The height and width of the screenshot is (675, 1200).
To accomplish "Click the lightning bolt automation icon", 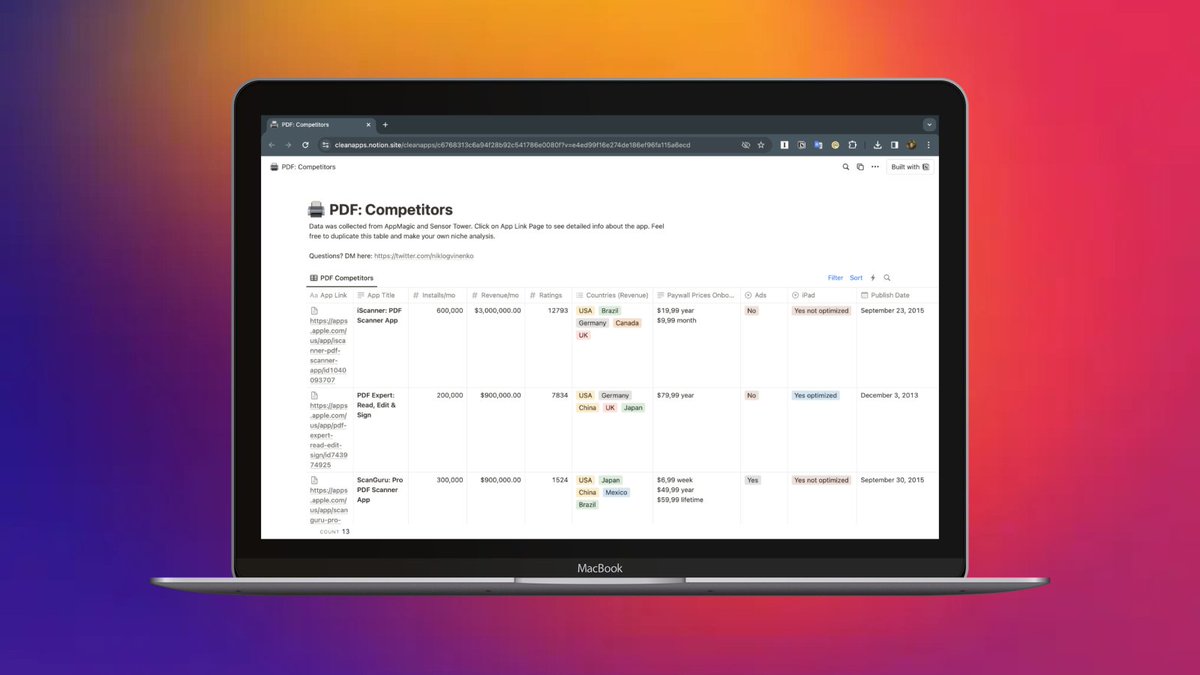I will [x=873, y=278].
